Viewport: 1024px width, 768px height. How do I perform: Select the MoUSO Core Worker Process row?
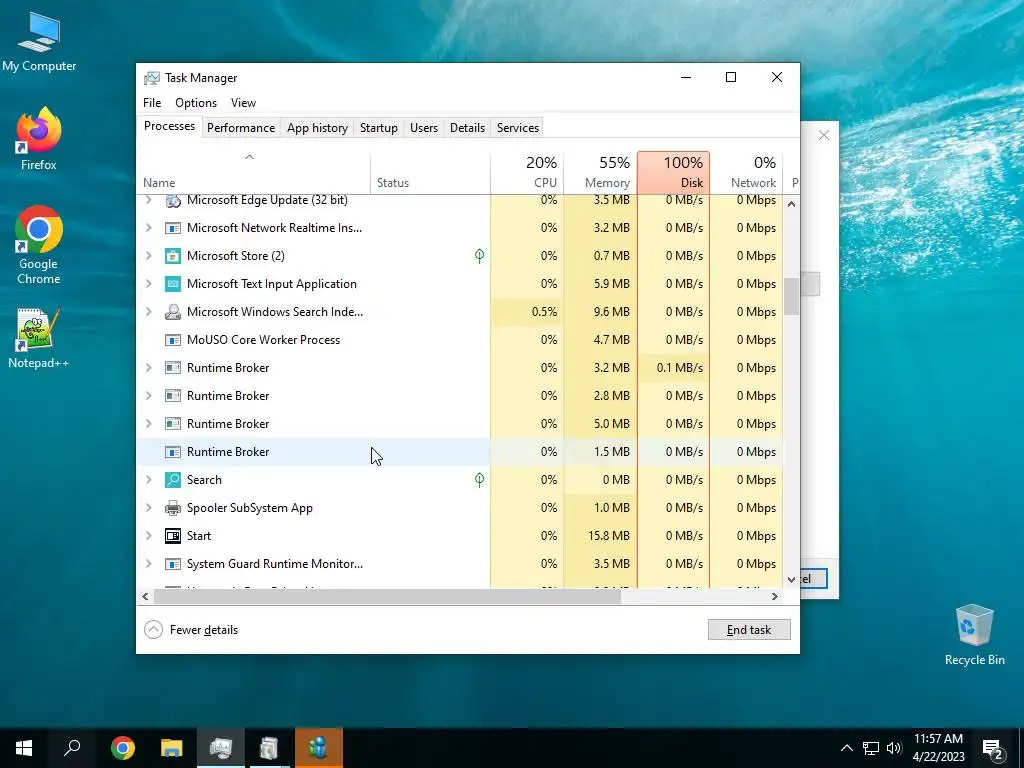460,340
